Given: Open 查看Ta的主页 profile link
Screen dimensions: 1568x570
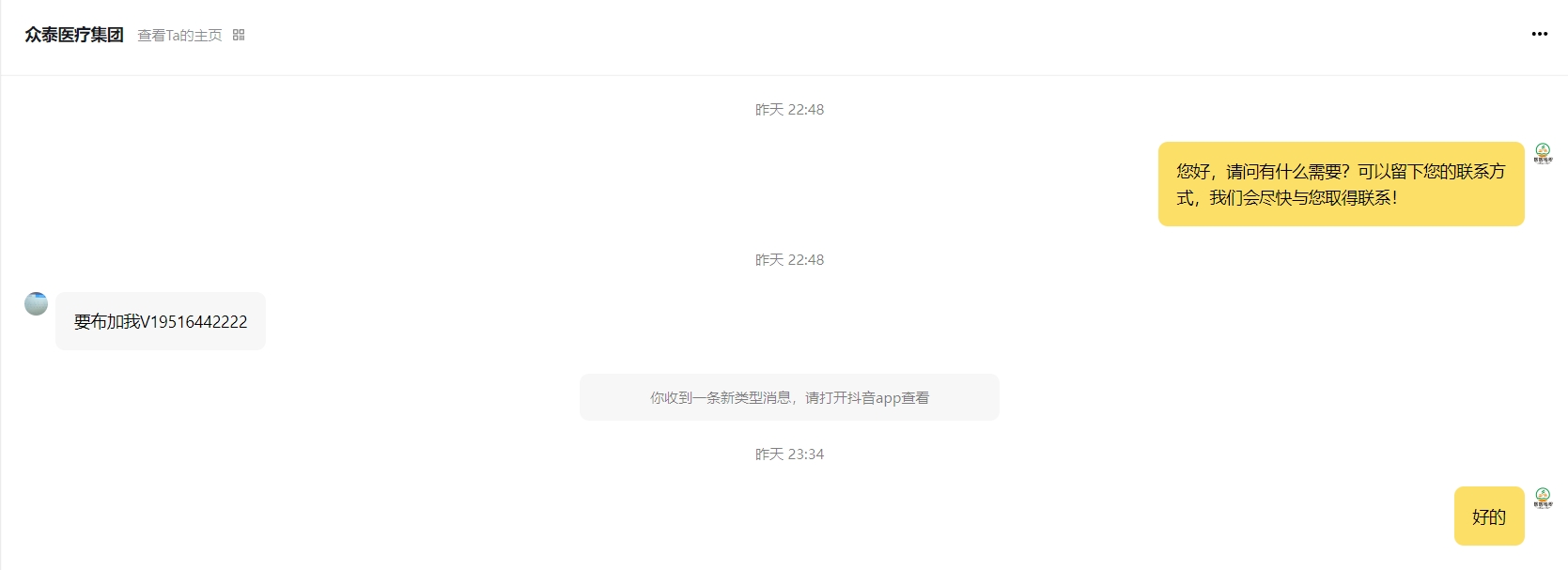Looking at the screenshot, I should pos(179,35).
